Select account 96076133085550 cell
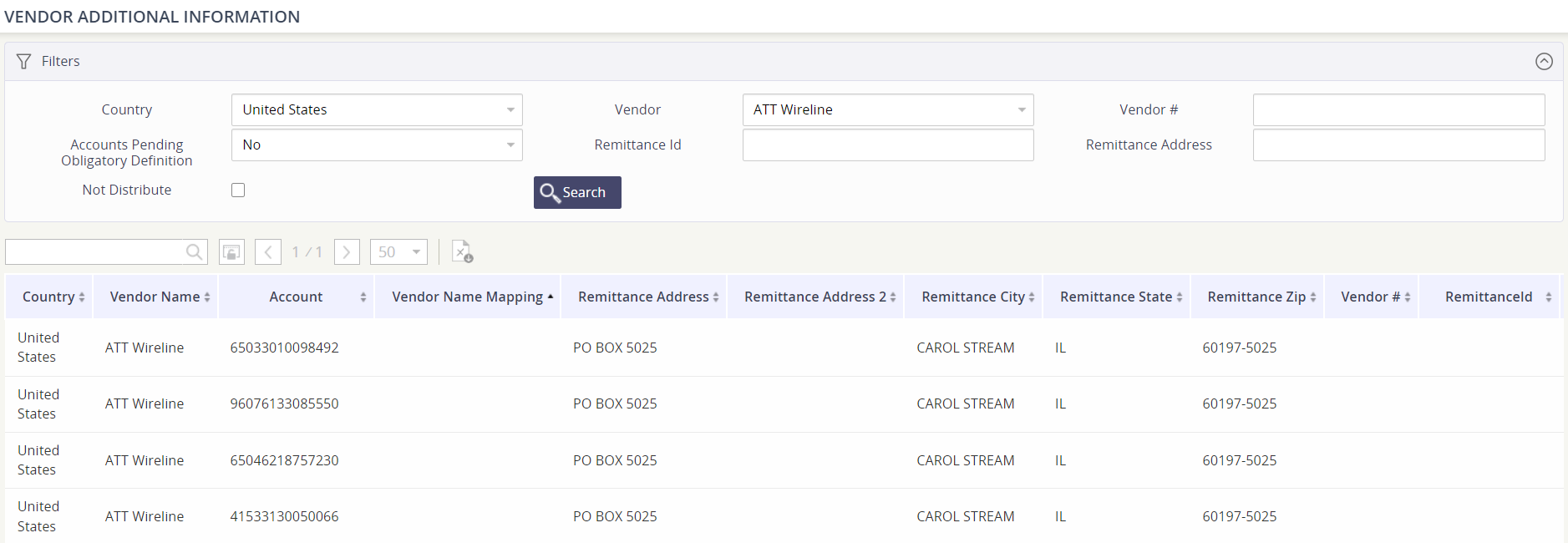This screenshot has height=543, width=1568. point(285,403)
